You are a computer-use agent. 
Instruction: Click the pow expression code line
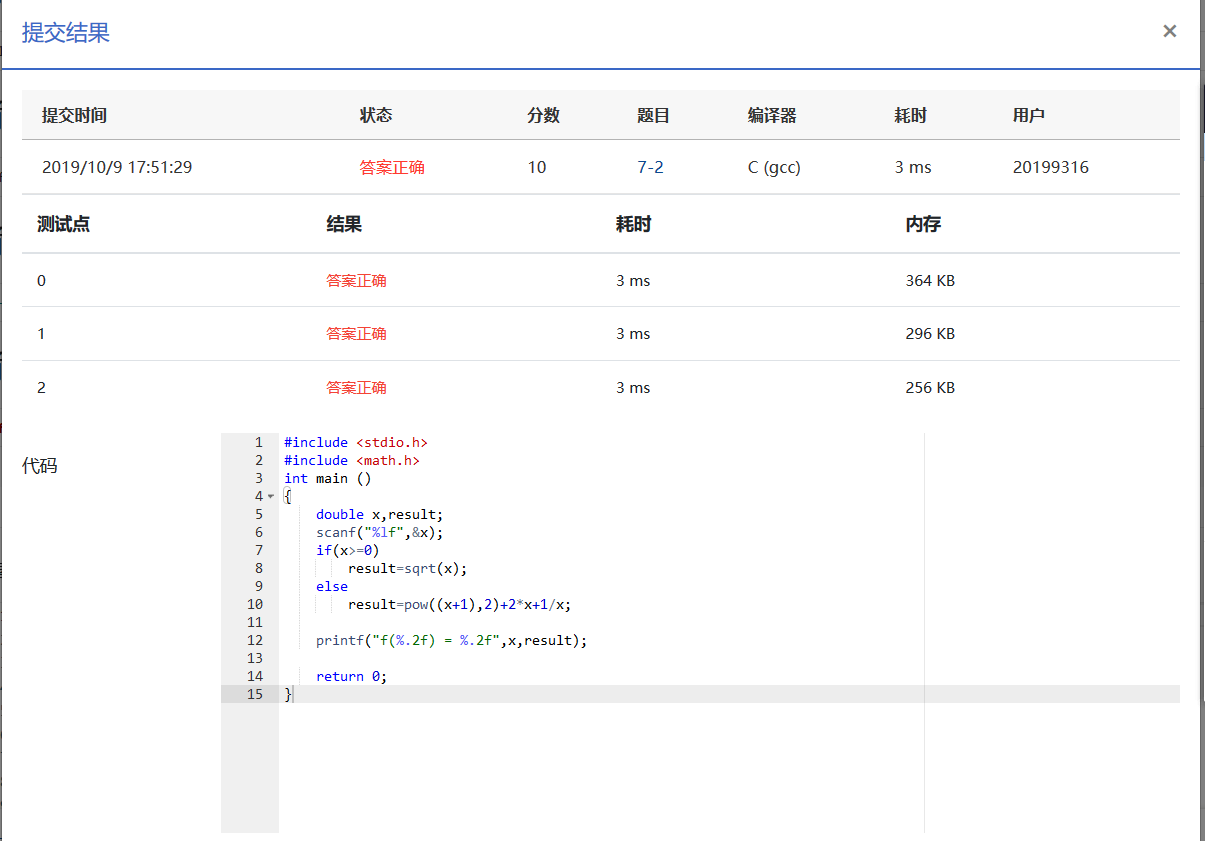459,604
